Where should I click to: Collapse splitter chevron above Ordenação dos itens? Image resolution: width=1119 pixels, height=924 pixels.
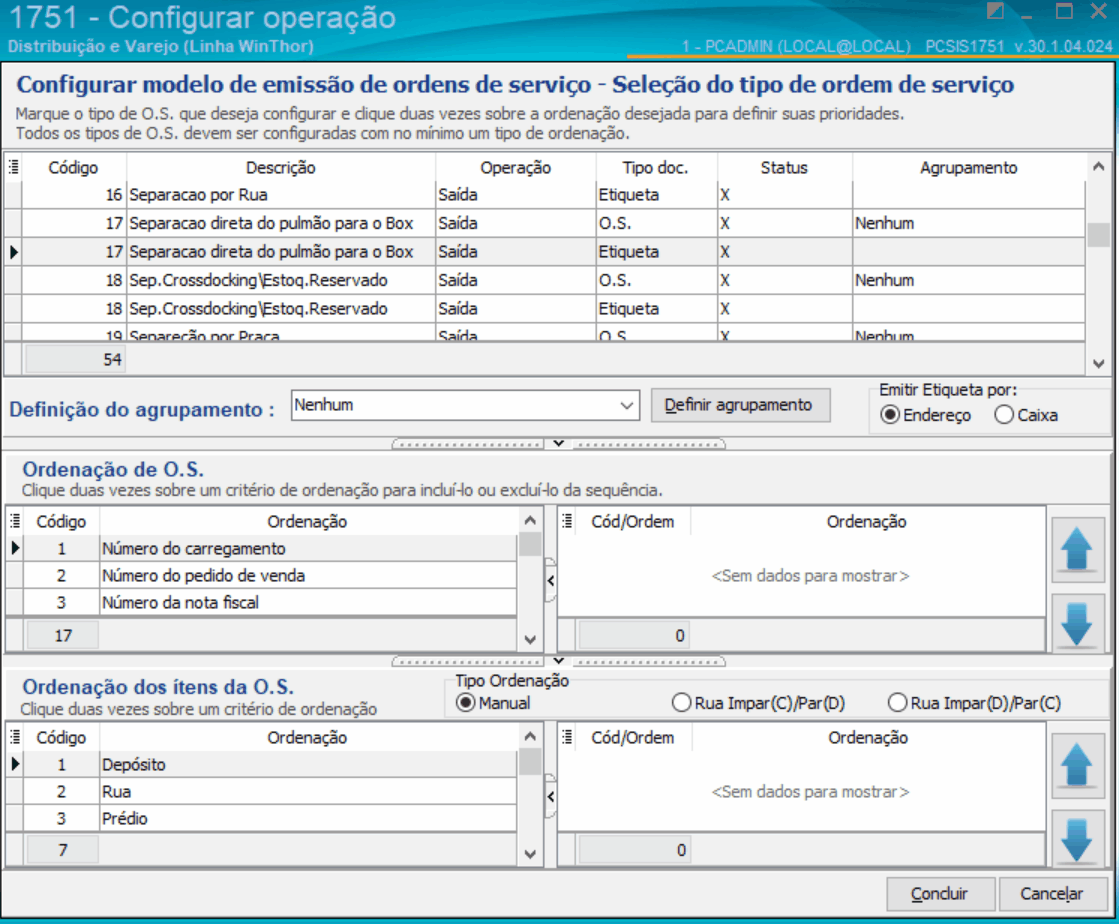pos(559,661)
